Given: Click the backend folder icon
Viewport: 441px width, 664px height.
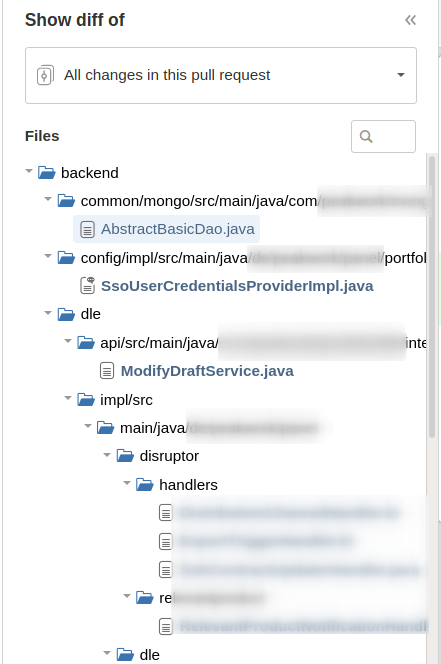Looking at the screenshot, I should point(47,173).
